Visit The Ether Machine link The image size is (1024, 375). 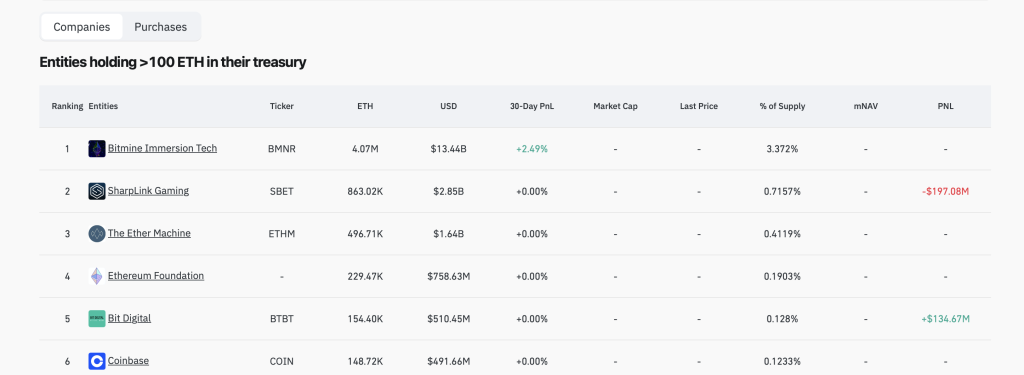[x=149, y=233]
